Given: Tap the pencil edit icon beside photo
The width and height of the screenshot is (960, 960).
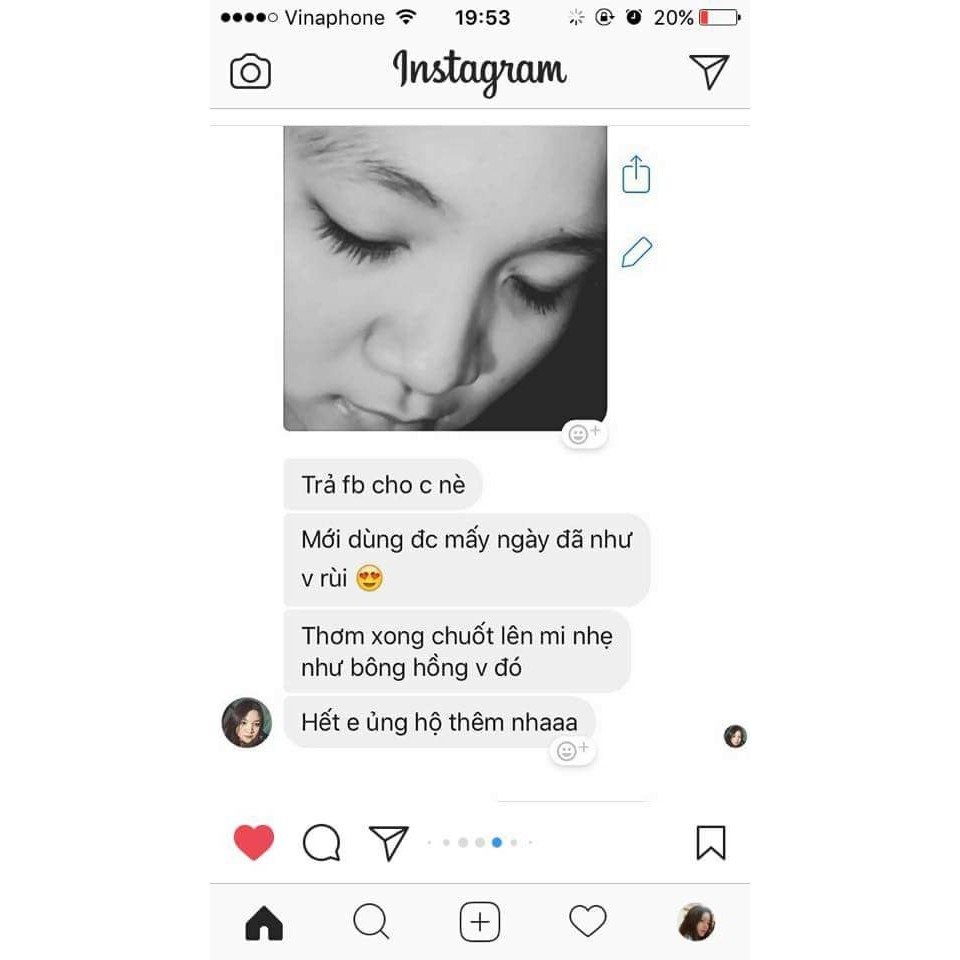Looking at the screenshot, I should [637, 252].
